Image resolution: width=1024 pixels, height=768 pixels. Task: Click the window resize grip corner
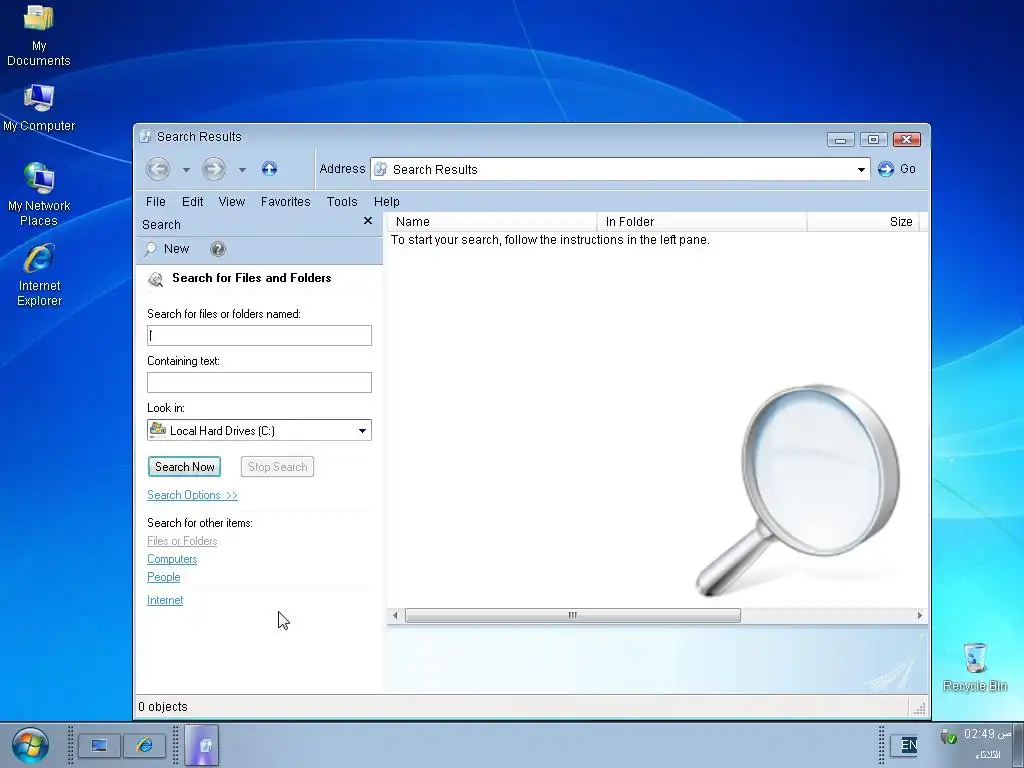coord(919,707)
